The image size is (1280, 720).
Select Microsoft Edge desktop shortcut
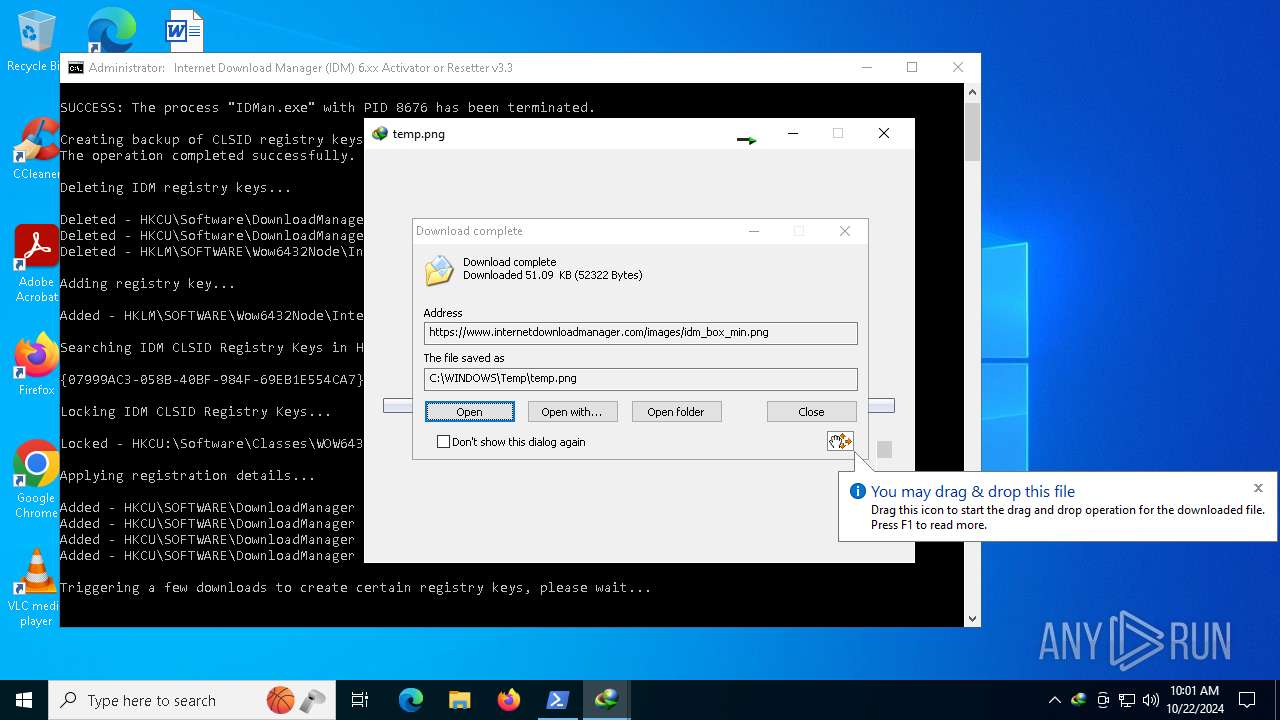(111, 30)
